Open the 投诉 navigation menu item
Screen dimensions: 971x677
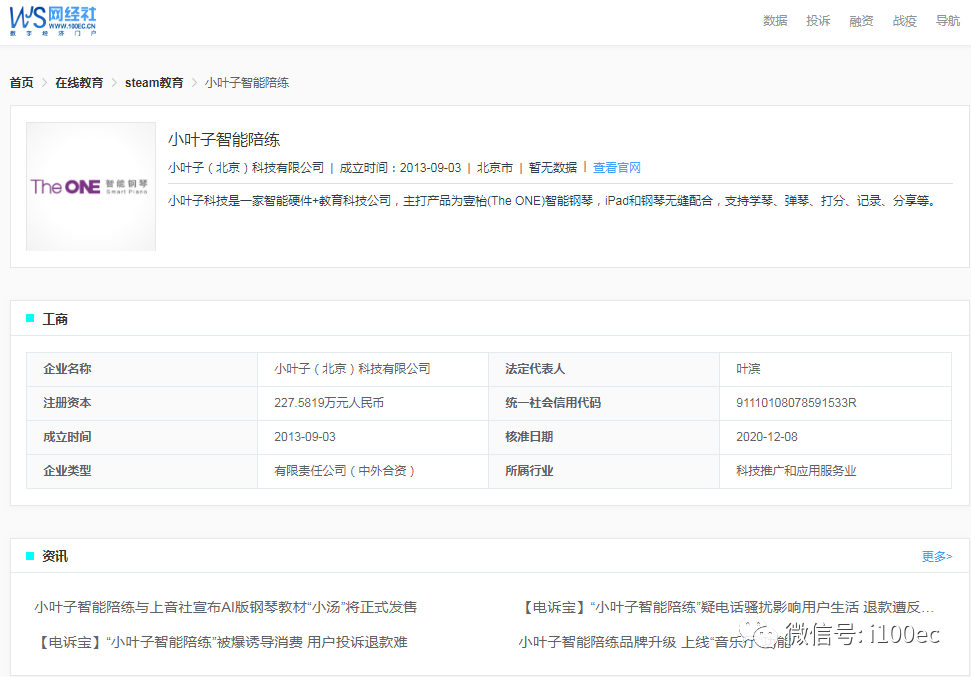pos(818,21)
